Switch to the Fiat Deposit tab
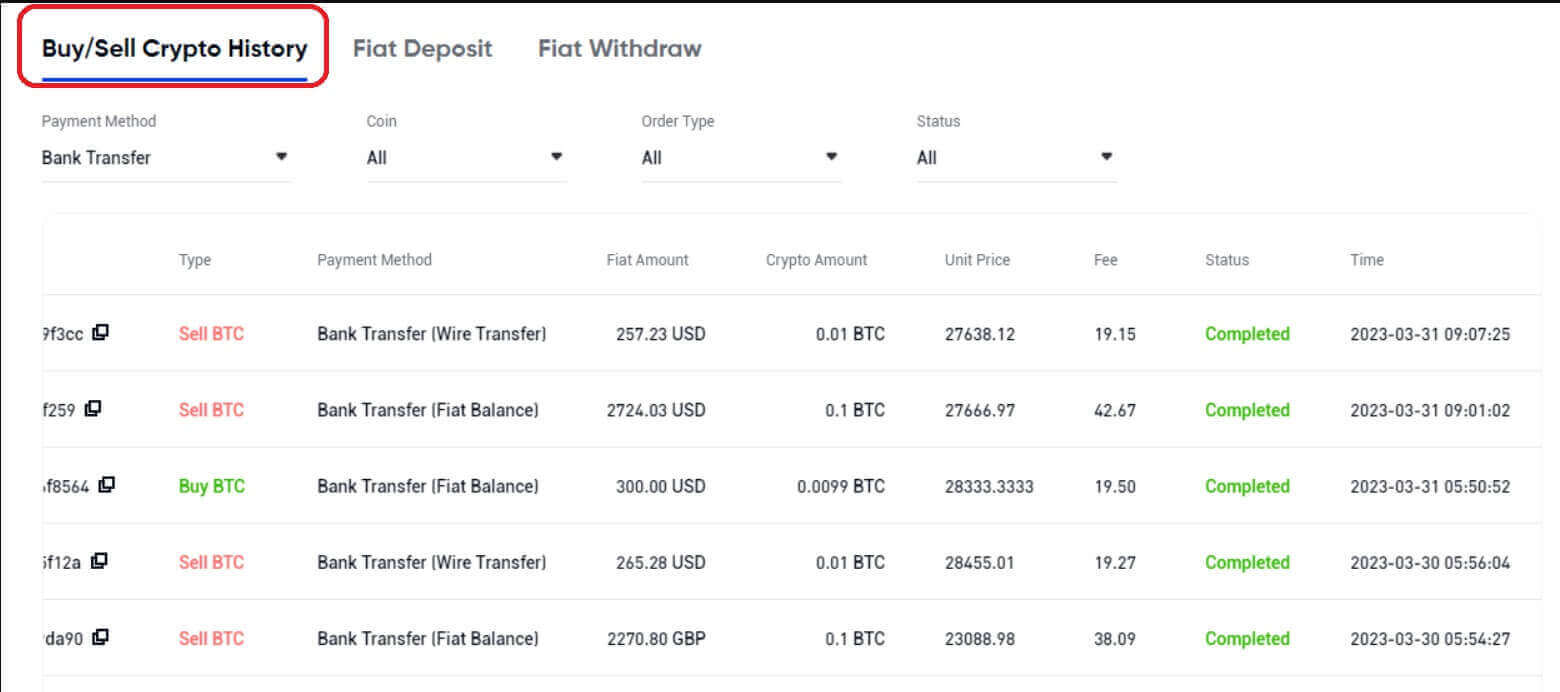Image resolution: width=1560 pixels, height=692 pixels. point(422,48)
